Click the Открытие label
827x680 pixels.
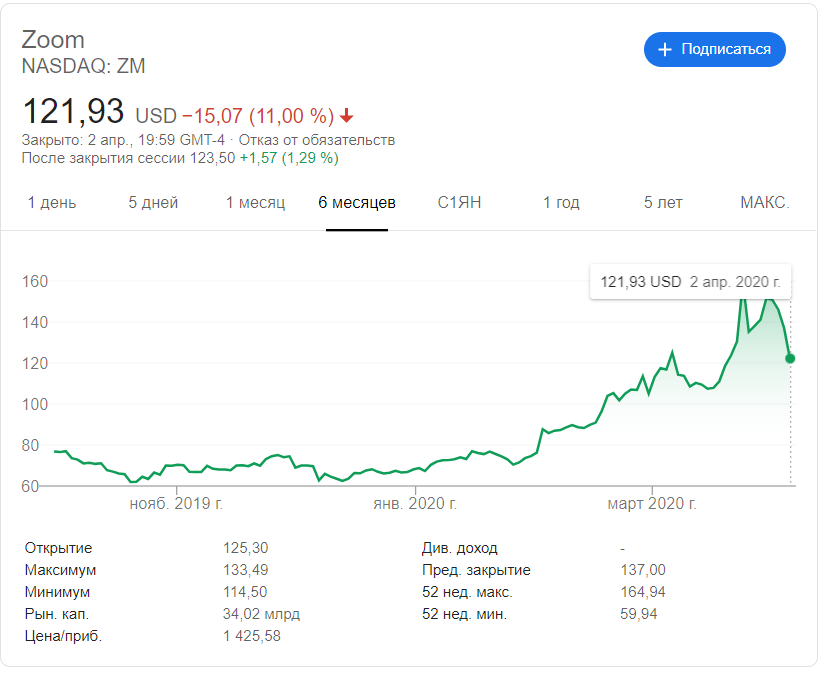point(58,548)
